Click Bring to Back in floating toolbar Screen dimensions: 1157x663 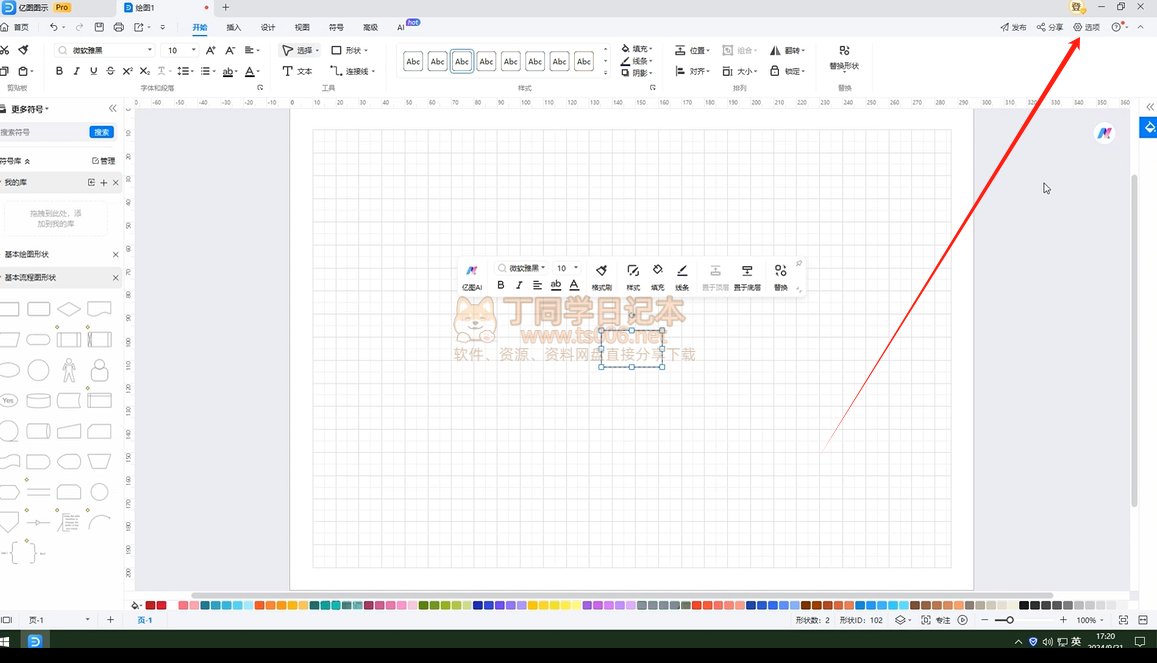pyautogui.click(x=746, y=274)
